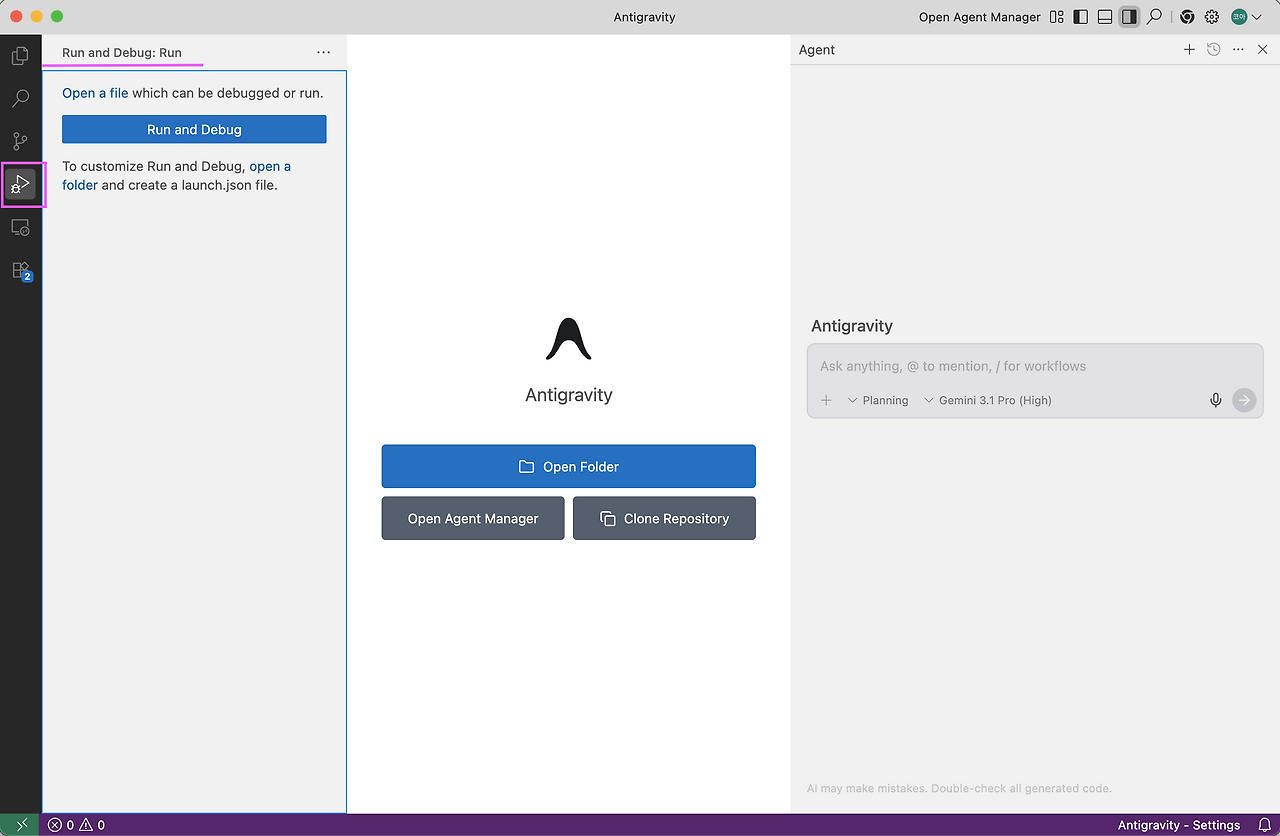Image resolution: width=1280 pixels, height=836 pixels.
Task: Toggle the bottom panel visibility
Action: pos(1105,17)
